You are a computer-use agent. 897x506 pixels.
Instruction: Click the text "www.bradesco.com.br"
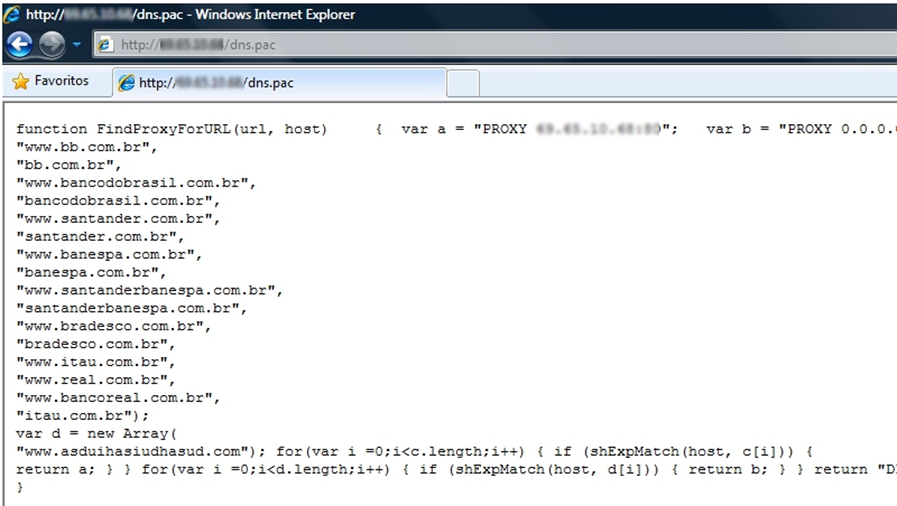click(114, 326)
